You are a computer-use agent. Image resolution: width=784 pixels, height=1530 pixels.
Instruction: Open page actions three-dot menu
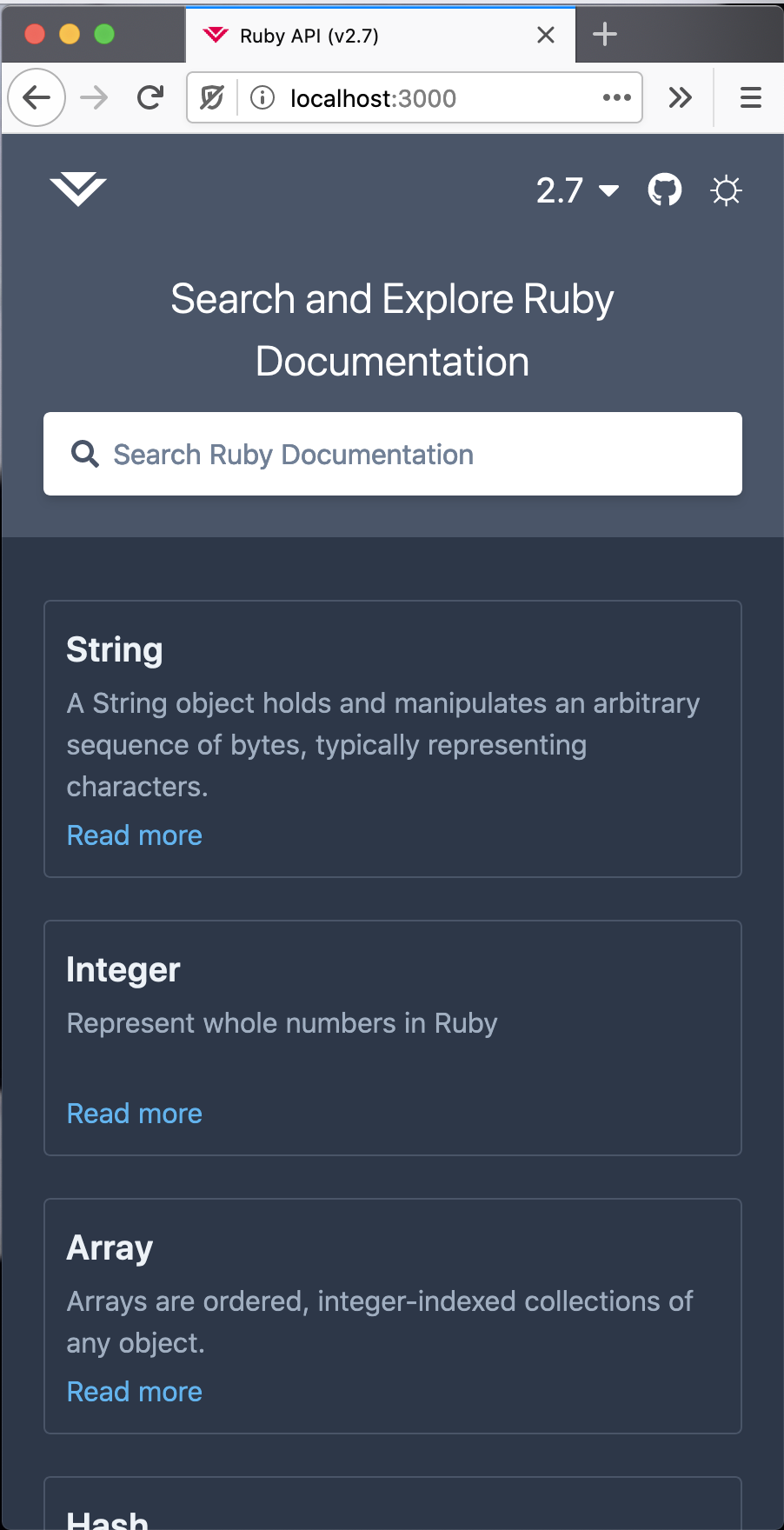(617, 97)
